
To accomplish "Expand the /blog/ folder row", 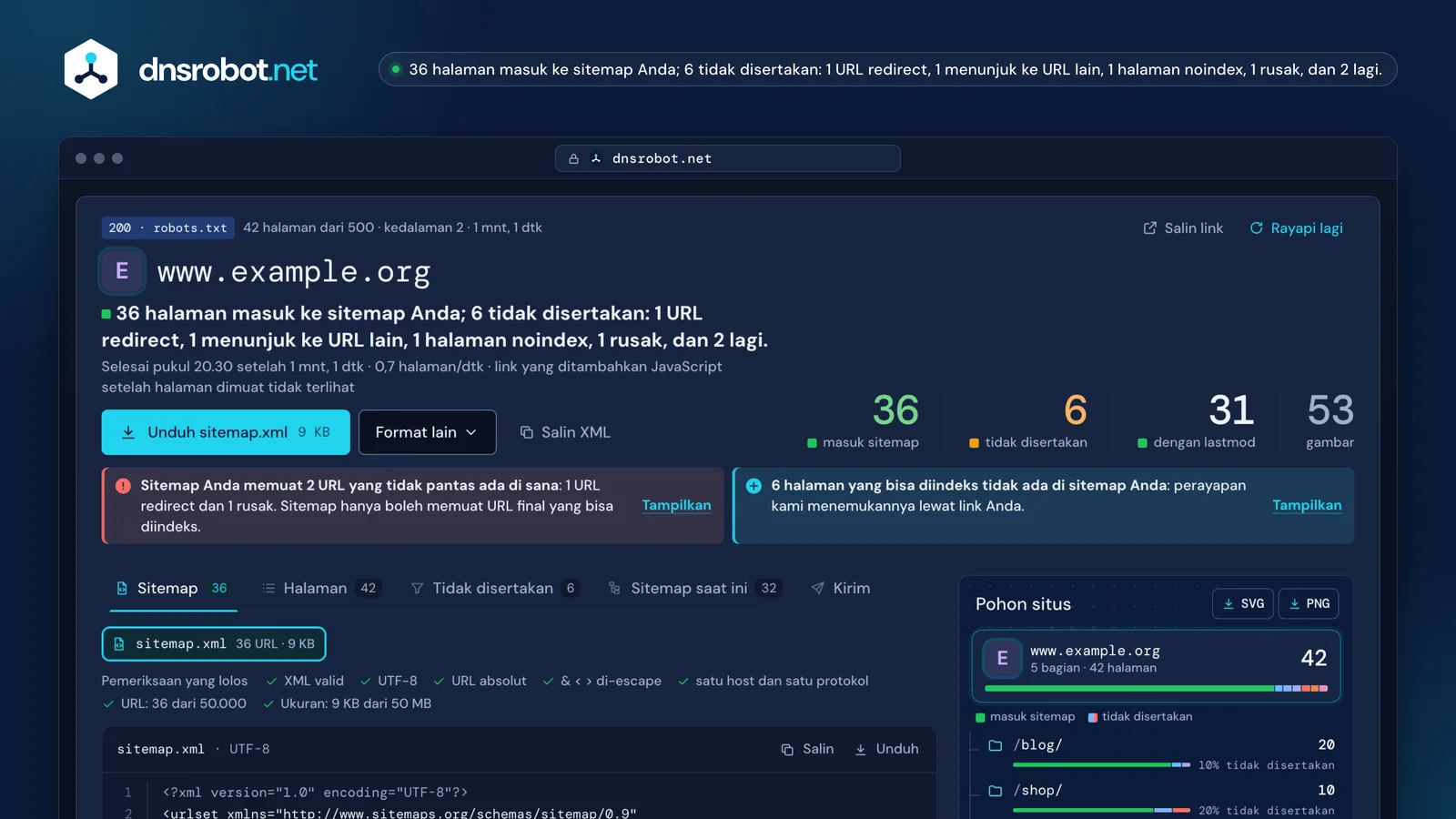I will click(1162, 754).
